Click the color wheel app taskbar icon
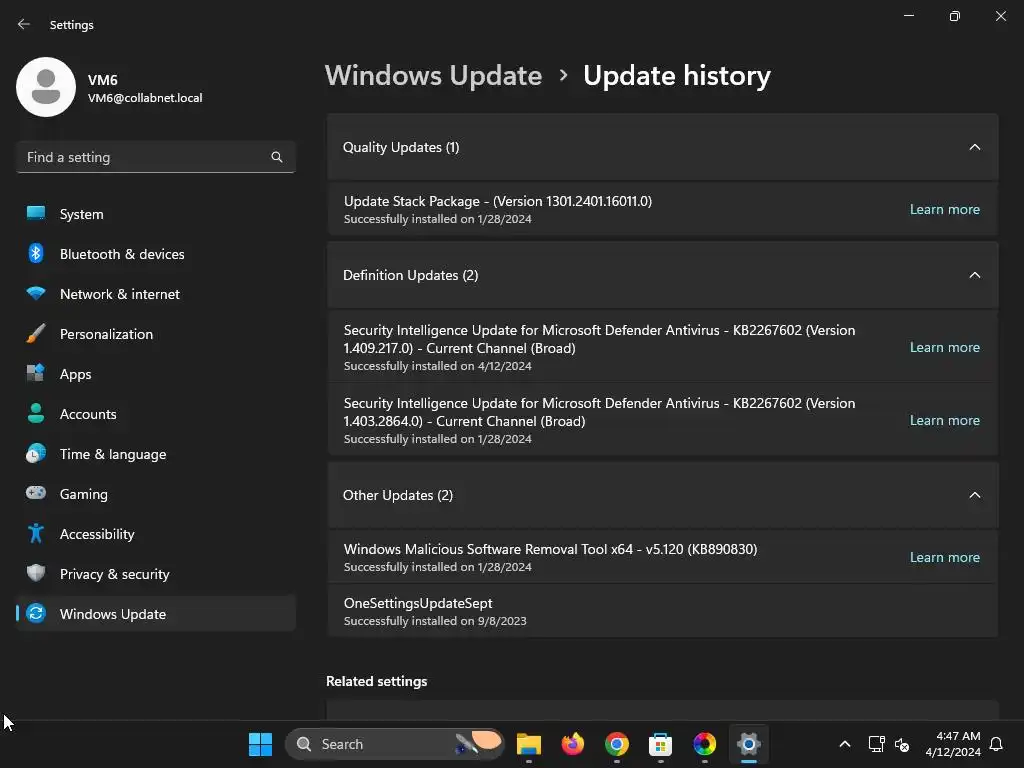The width and height of the screenshot is (1024, 768). pos(705,744)
